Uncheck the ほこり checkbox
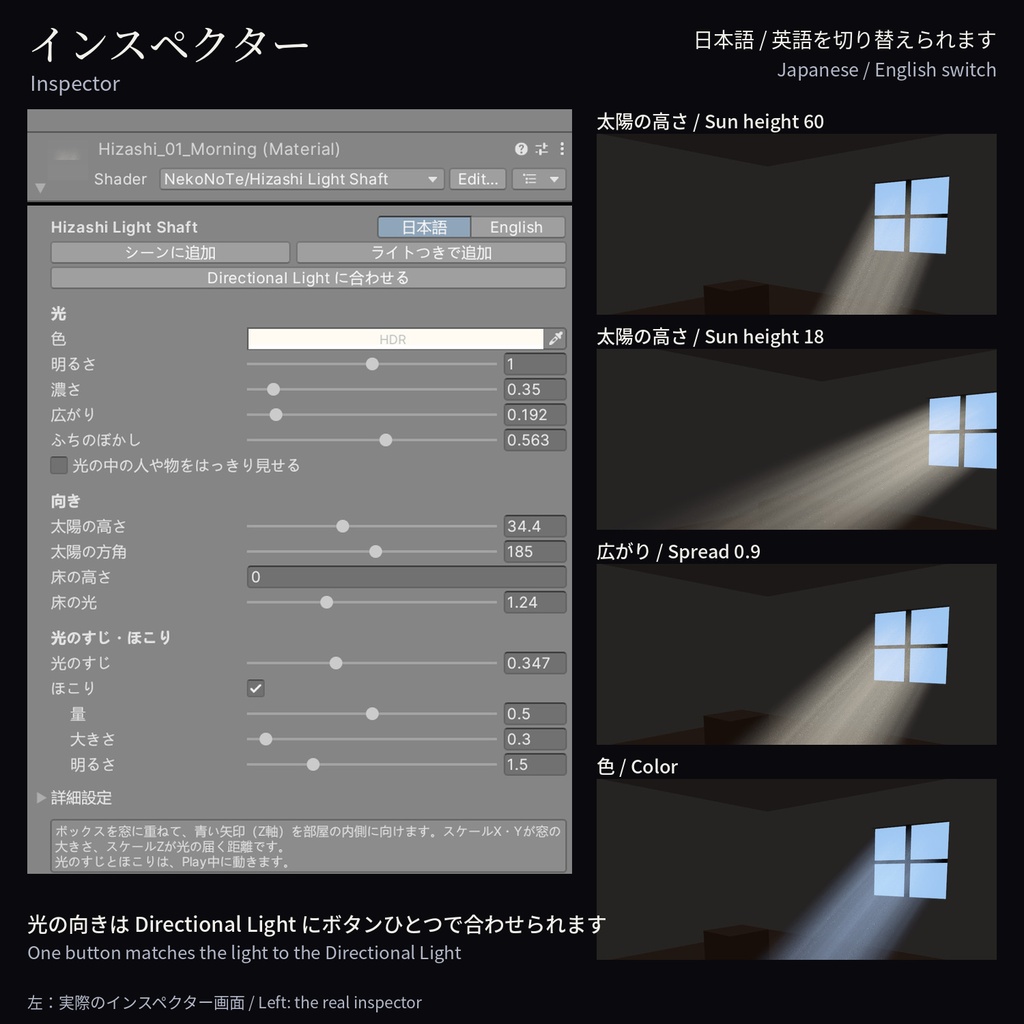This screenshot has width=1024, height=1024. click(255, 688)
